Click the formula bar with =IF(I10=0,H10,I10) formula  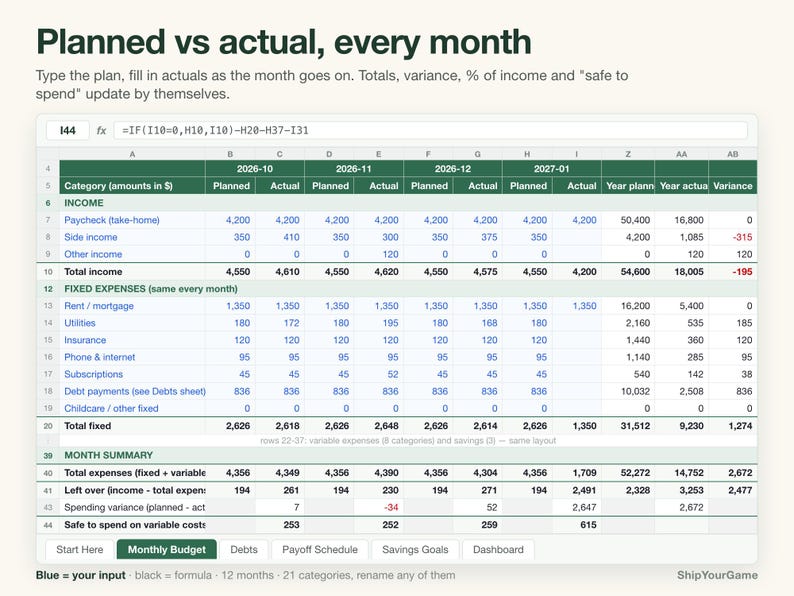pos(430,130)
